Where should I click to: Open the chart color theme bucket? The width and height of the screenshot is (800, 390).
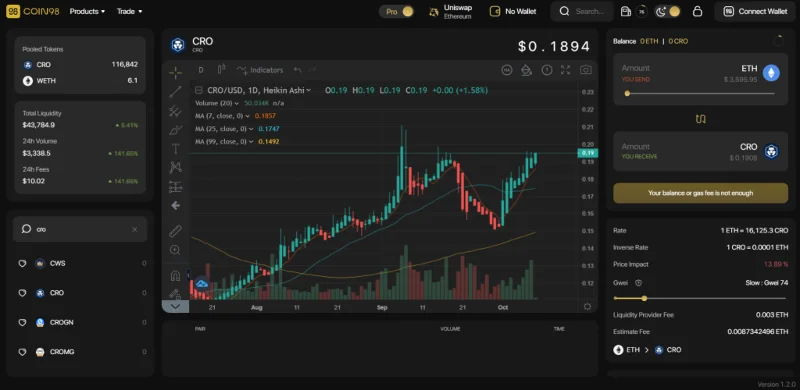tap(527, 70)
